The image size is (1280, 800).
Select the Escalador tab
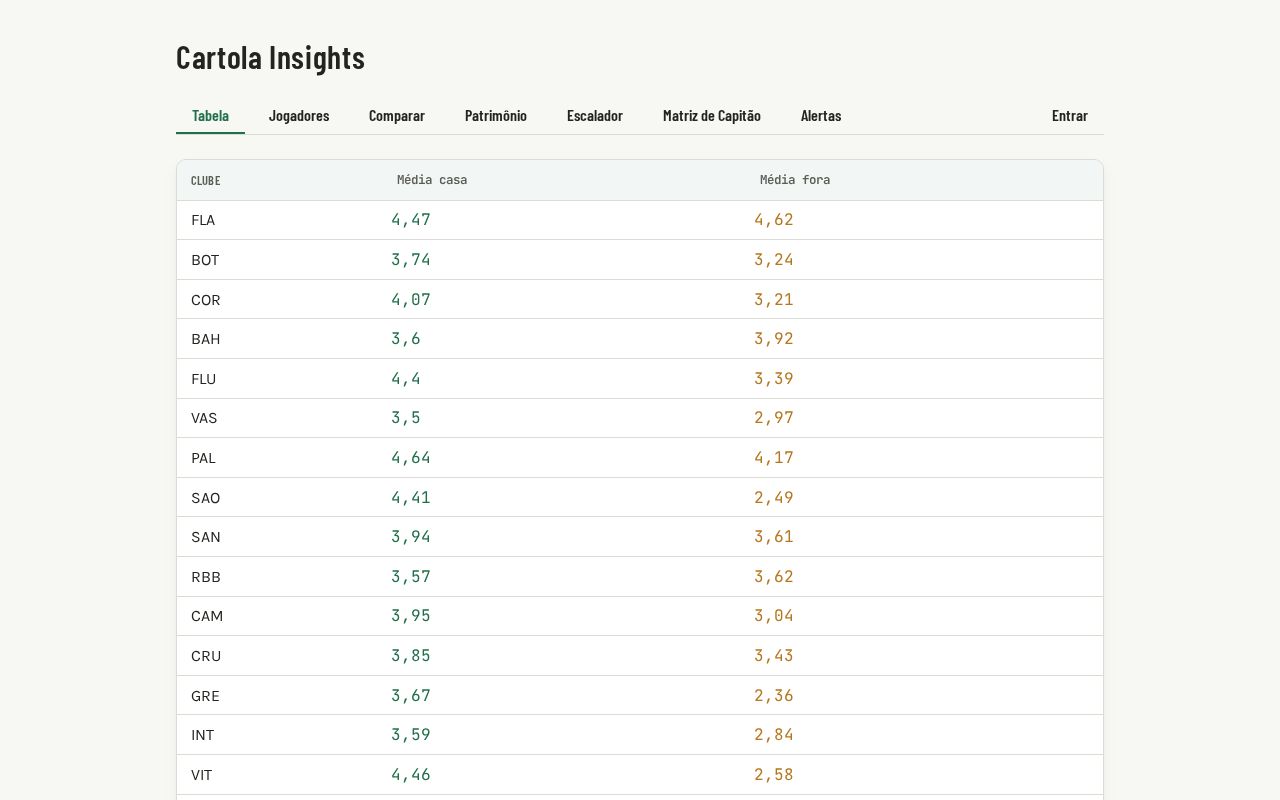click(x=595, y=116)
